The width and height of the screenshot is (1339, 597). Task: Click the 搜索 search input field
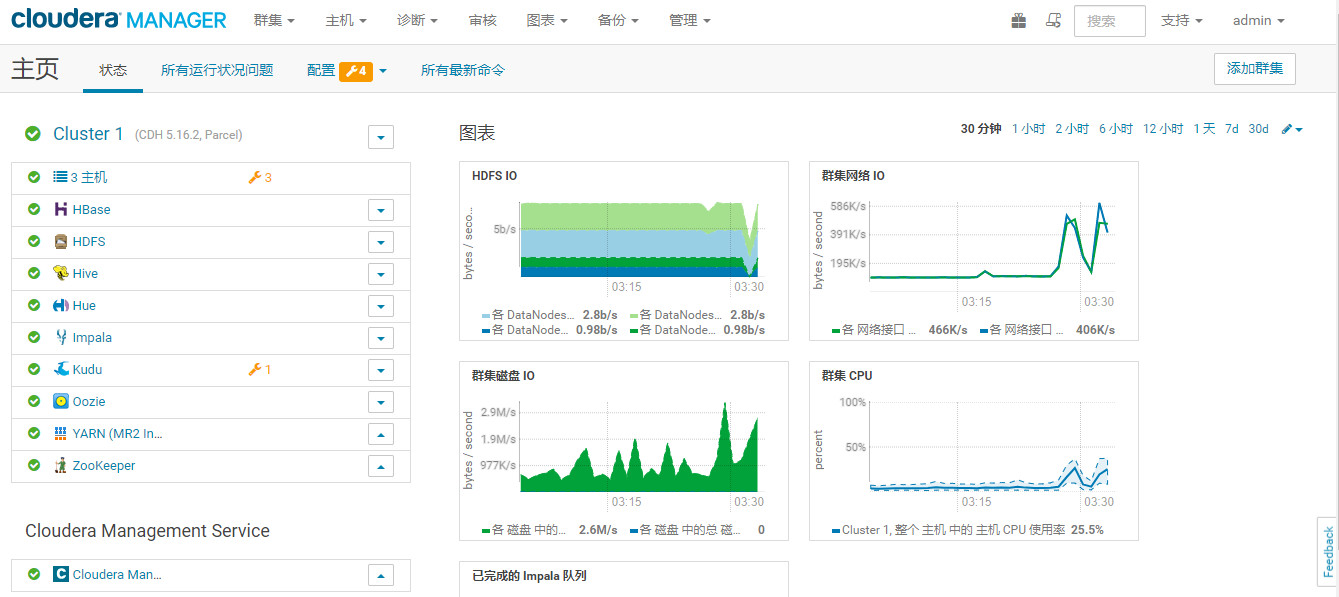click(x=1109, y=19)
